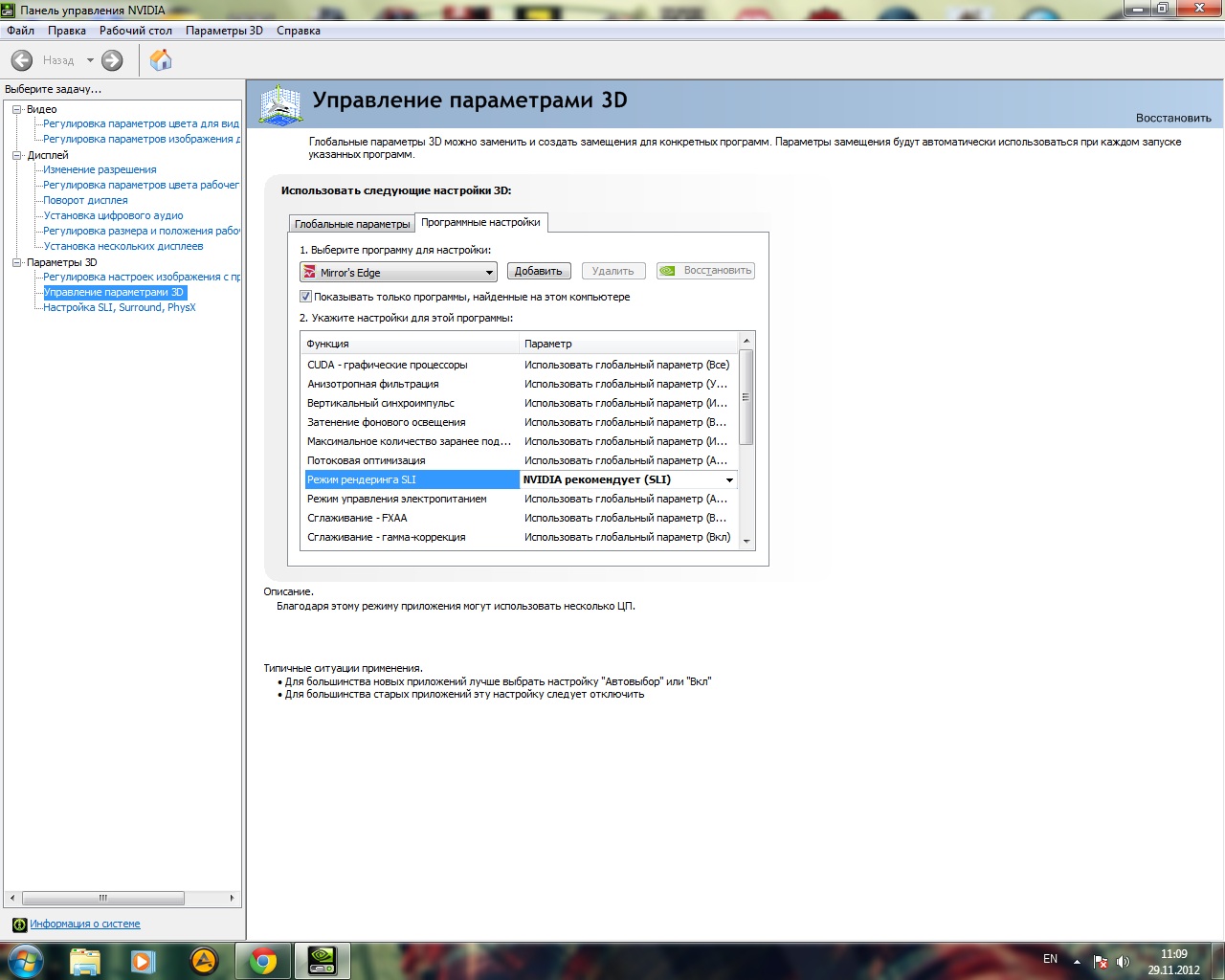The image size is (1225, 980).
Task: Select 'Регулировка параметров цвета для видео' item
Action: tap(142, 124)
